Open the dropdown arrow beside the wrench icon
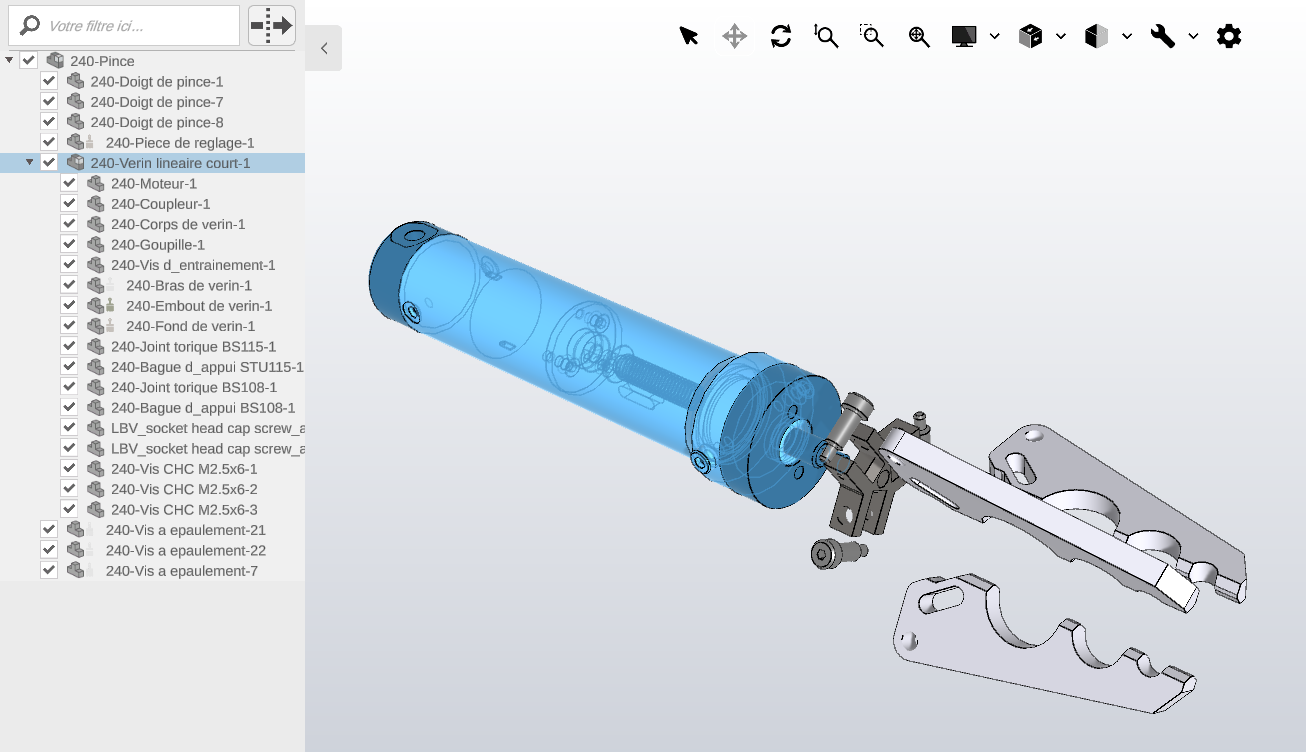Image resolution: width=1306 pixels, height=752 pixels. [1193, 37]
